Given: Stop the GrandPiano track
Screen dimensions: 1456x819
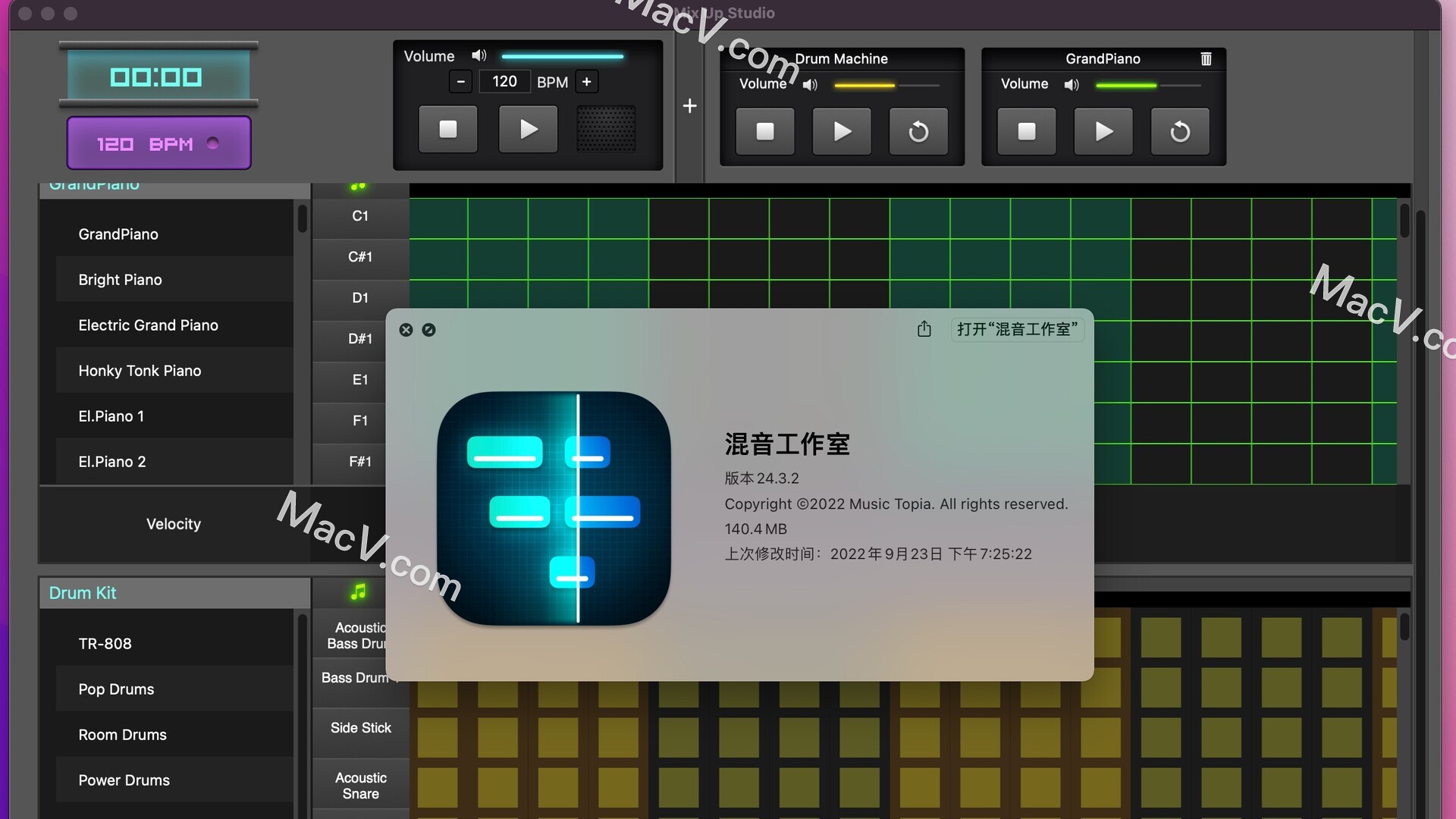Looking at the screenshot, I should coord(1027,132).
